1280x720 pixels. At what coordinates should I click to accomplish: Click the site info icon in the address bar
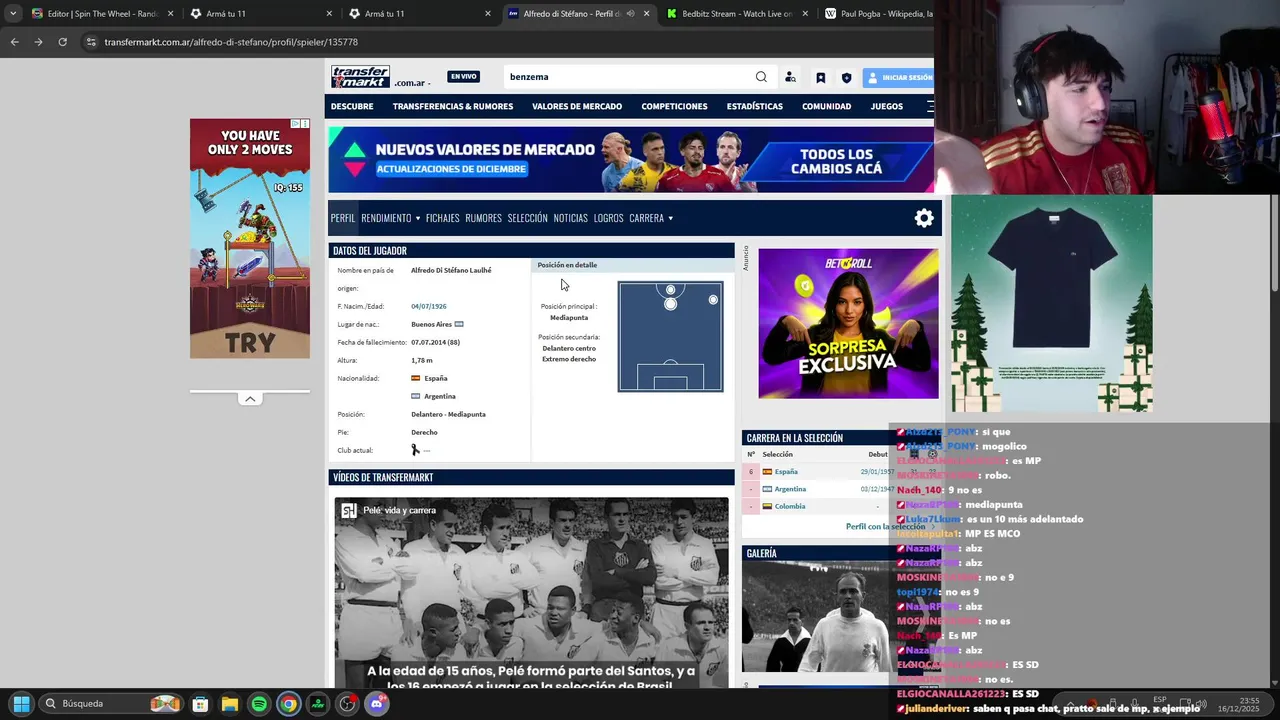(91, 42)
